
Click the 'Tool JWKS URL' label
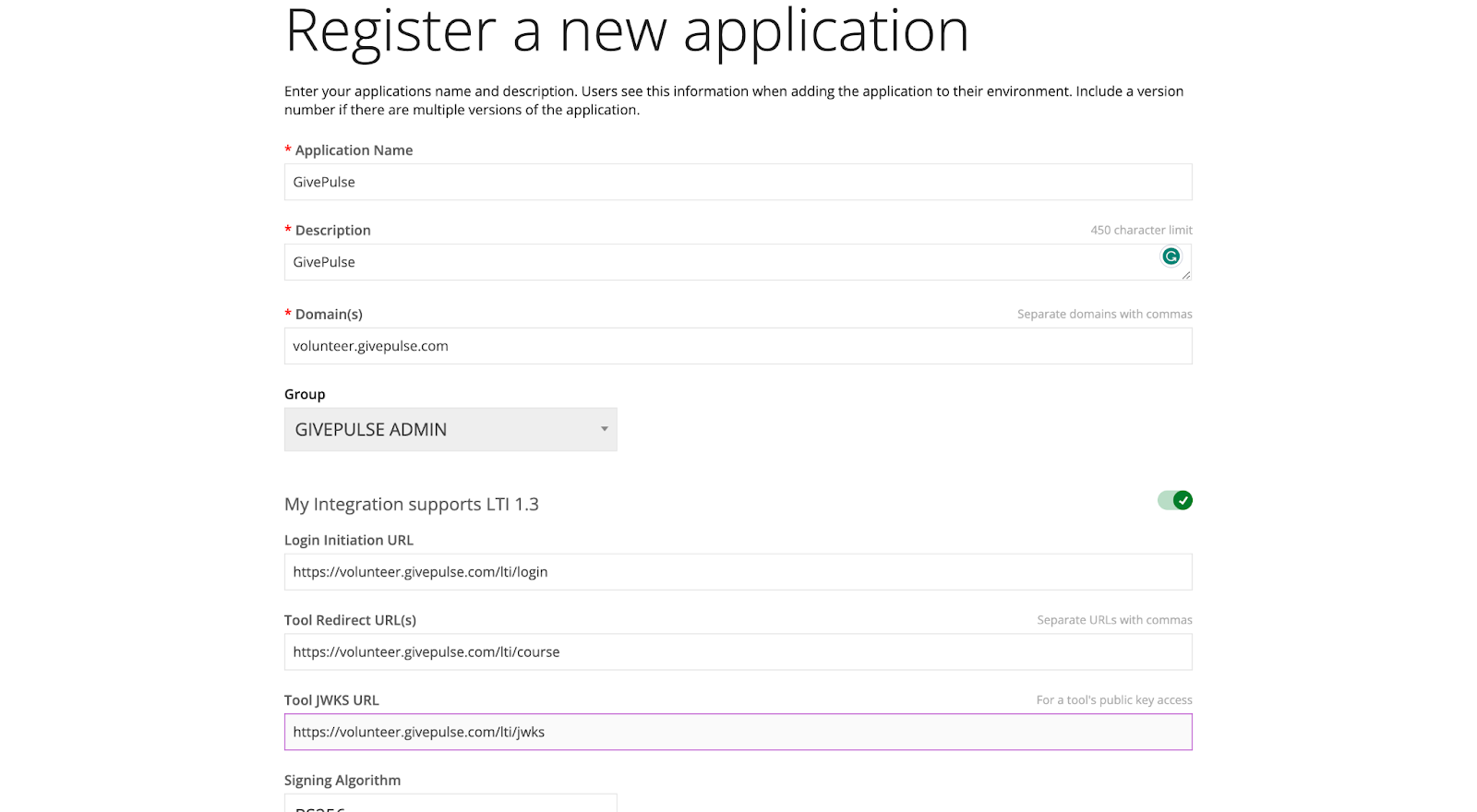pos(331,701)
